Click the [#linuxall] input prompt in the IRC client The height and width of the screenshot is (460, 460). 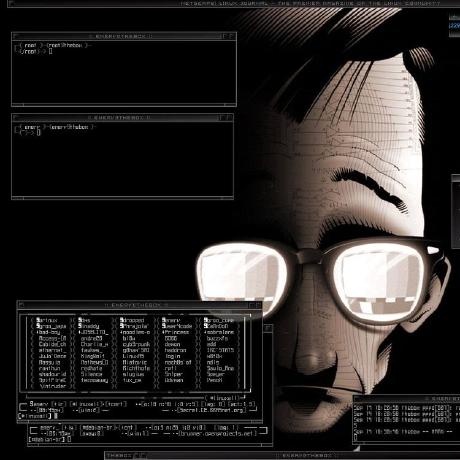(35, 416)
